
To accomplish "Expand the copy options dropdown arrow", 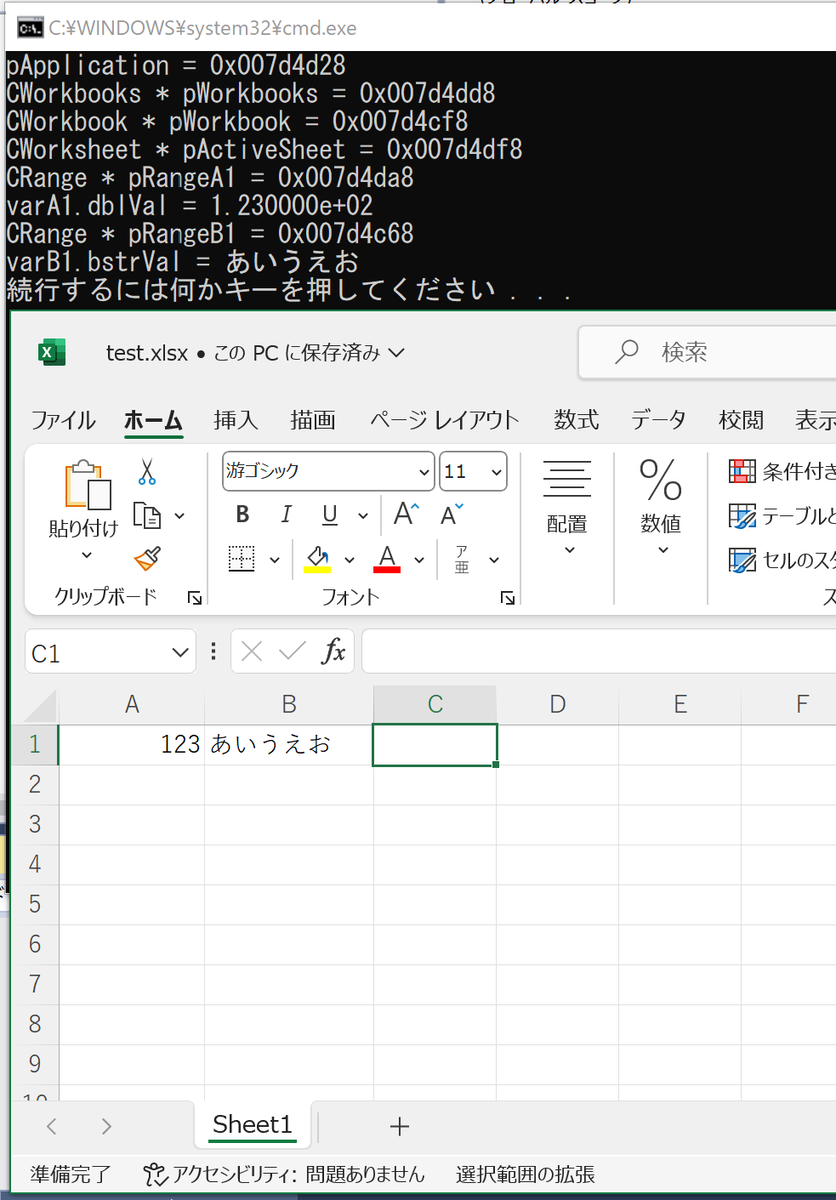I will [180, 516].
